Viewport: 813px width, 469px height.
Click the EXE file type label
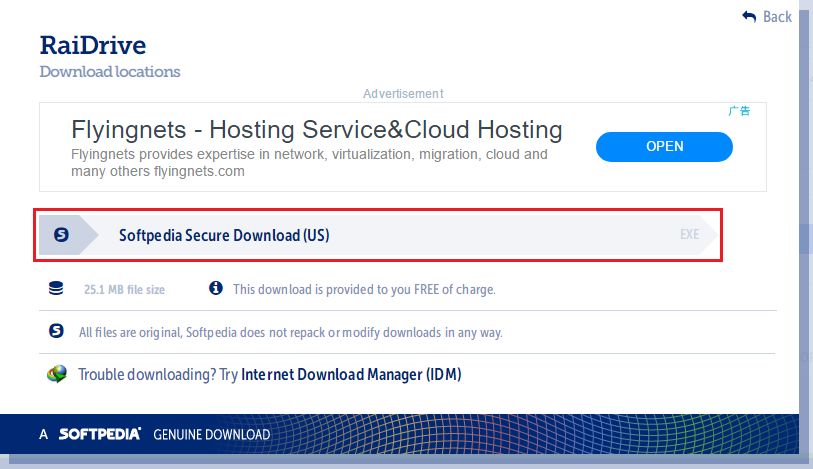(x=689, y=235)
